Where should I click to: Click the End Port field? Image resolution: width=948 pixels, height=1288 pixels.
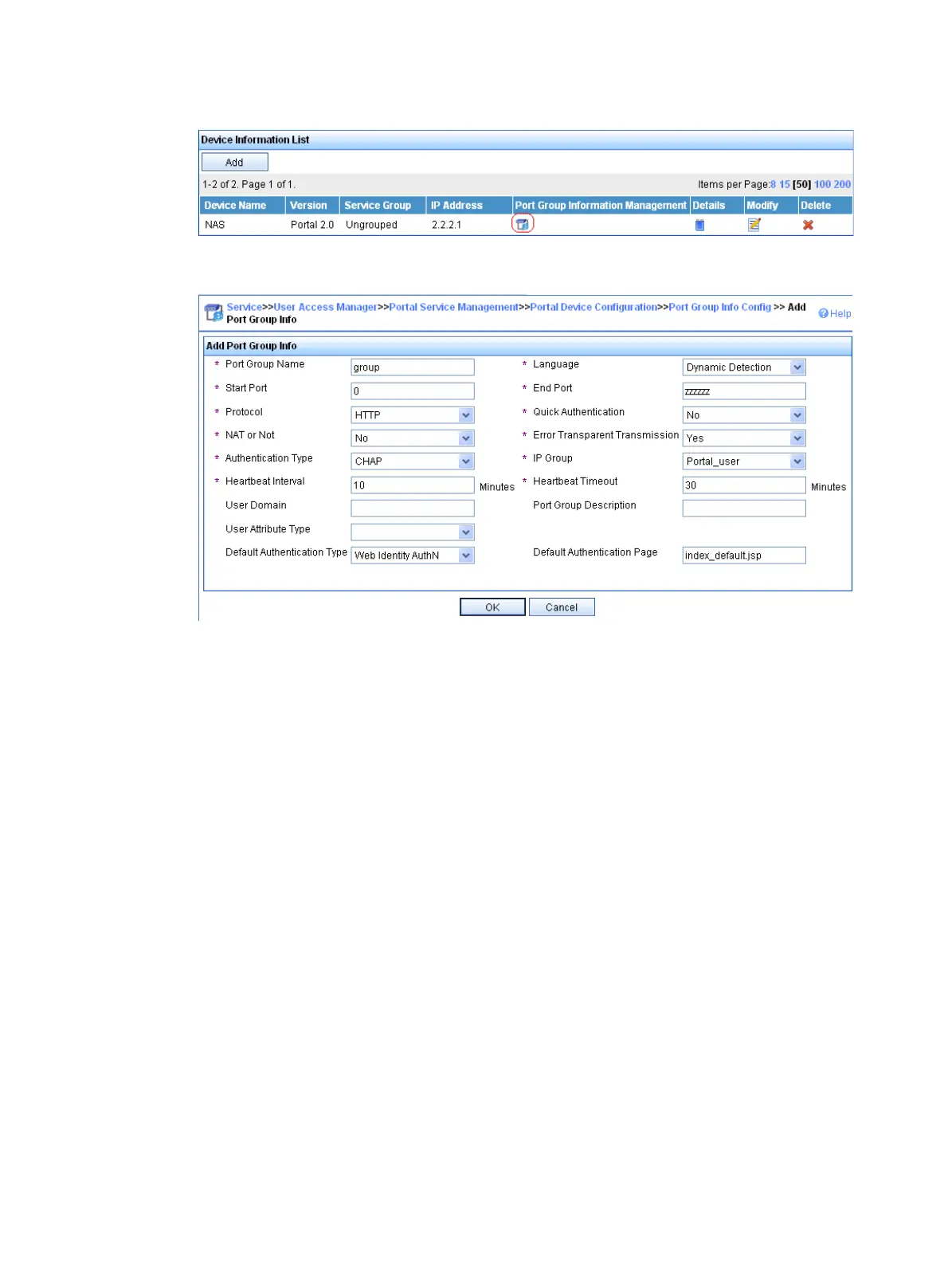tap(744, 391)
